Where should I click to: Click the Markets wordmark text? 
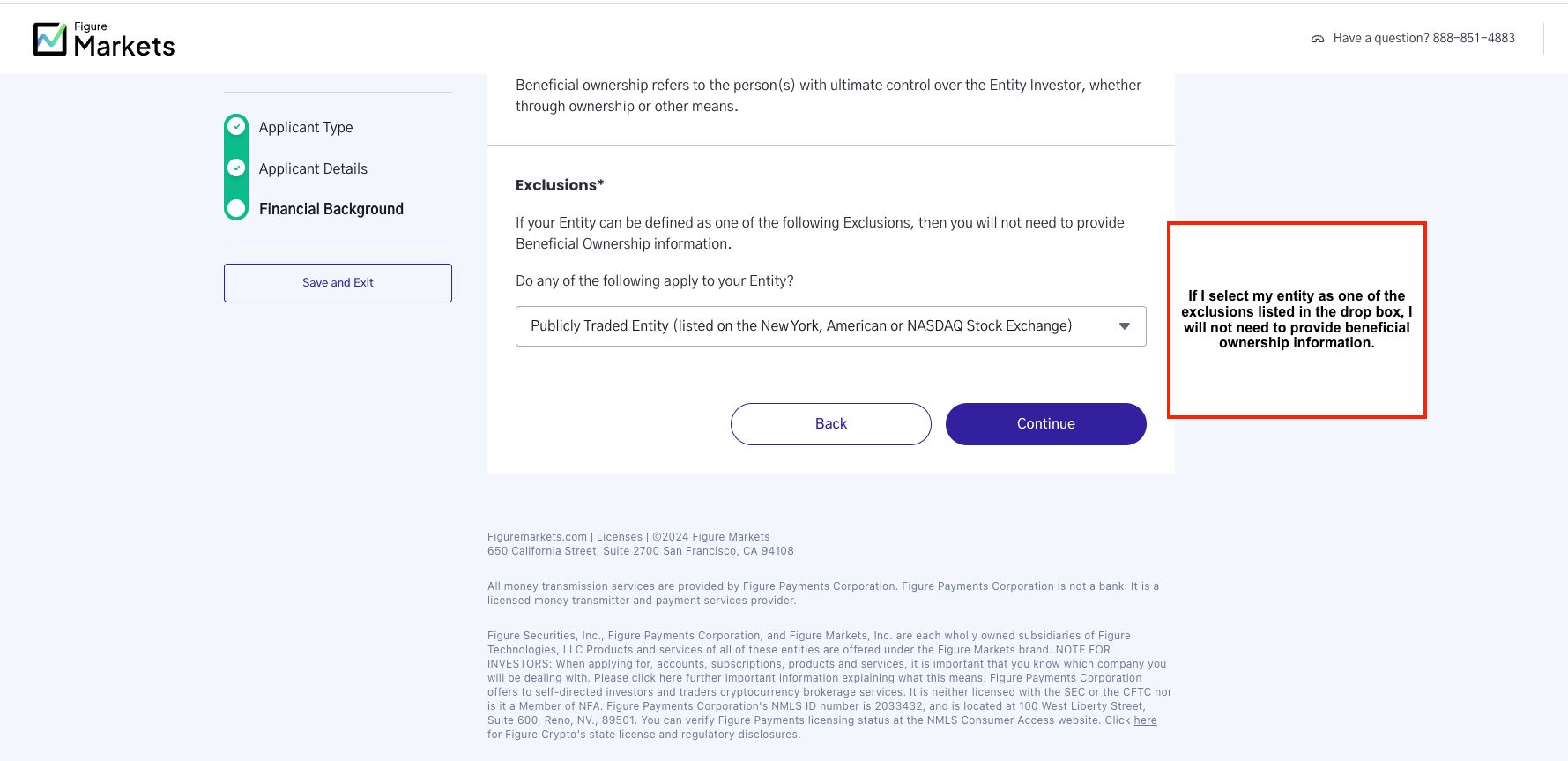click(124, 46)
